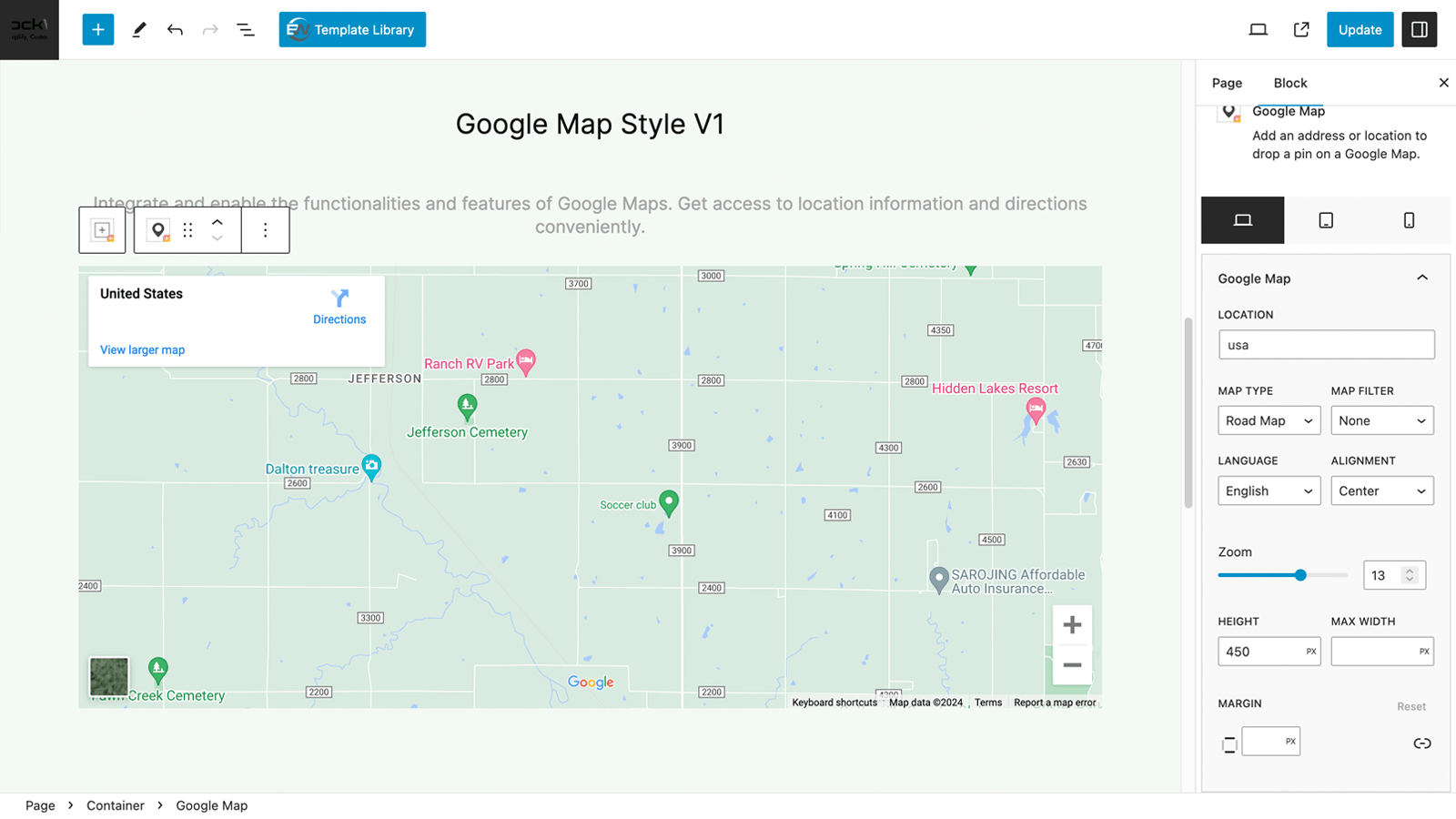Select Hidden Lakes Resort map pin
Screen dimensions: 1456x819
(1036, 410)
